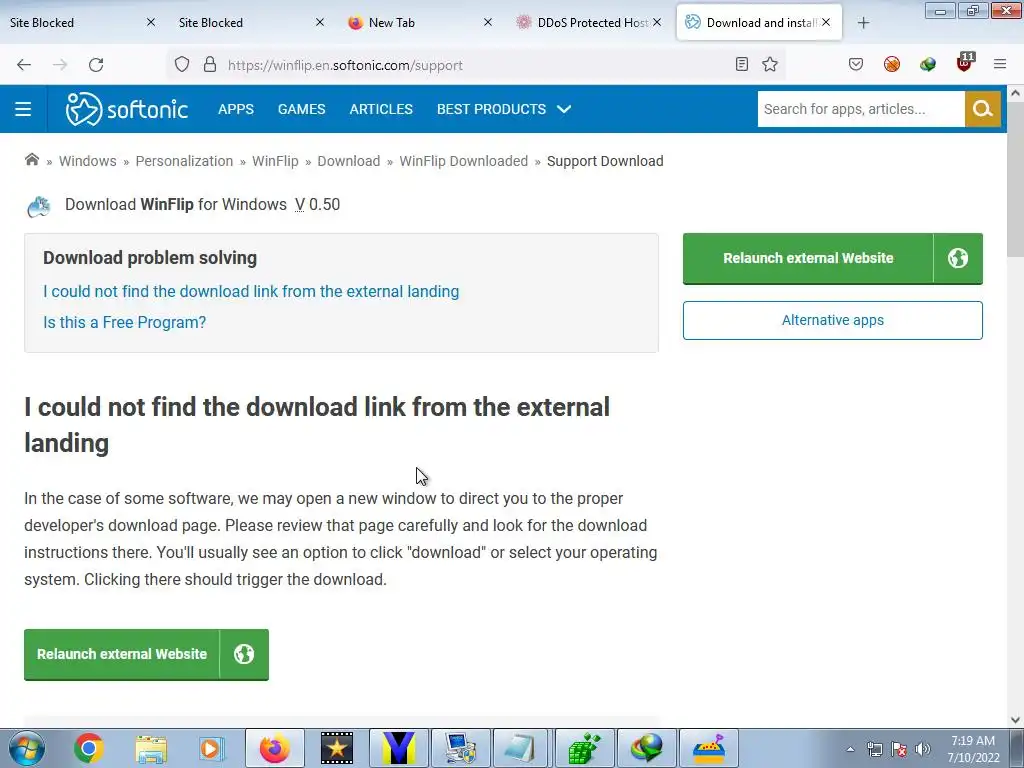Click the green cubes taskbar icon

(584, 748)
